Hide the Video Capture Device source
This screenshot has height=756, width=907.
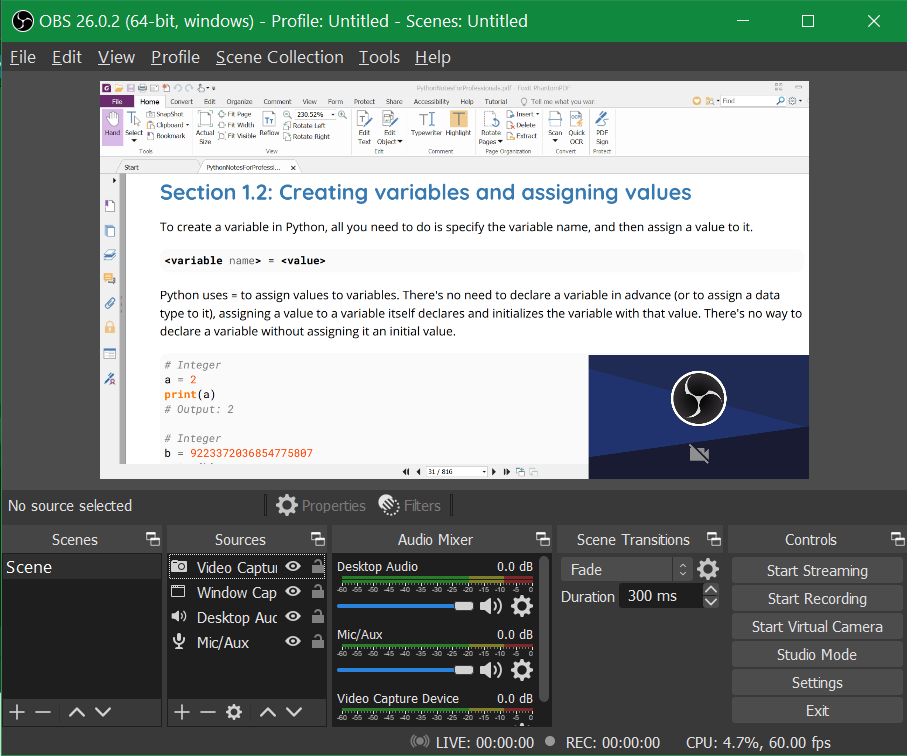coord(293,566)
